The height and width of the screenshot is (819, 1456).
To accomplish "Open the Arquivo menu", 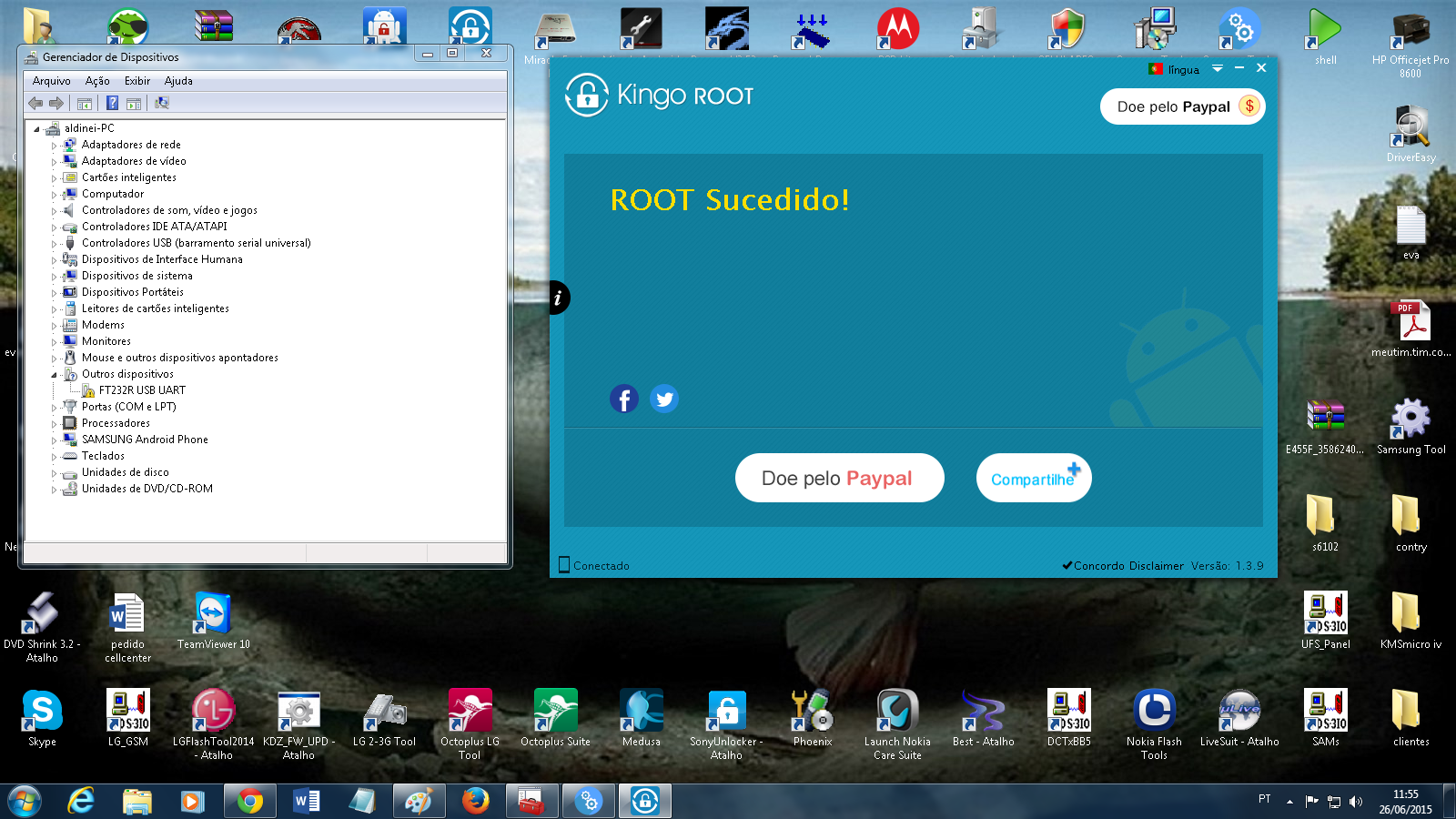I will 51,81.
